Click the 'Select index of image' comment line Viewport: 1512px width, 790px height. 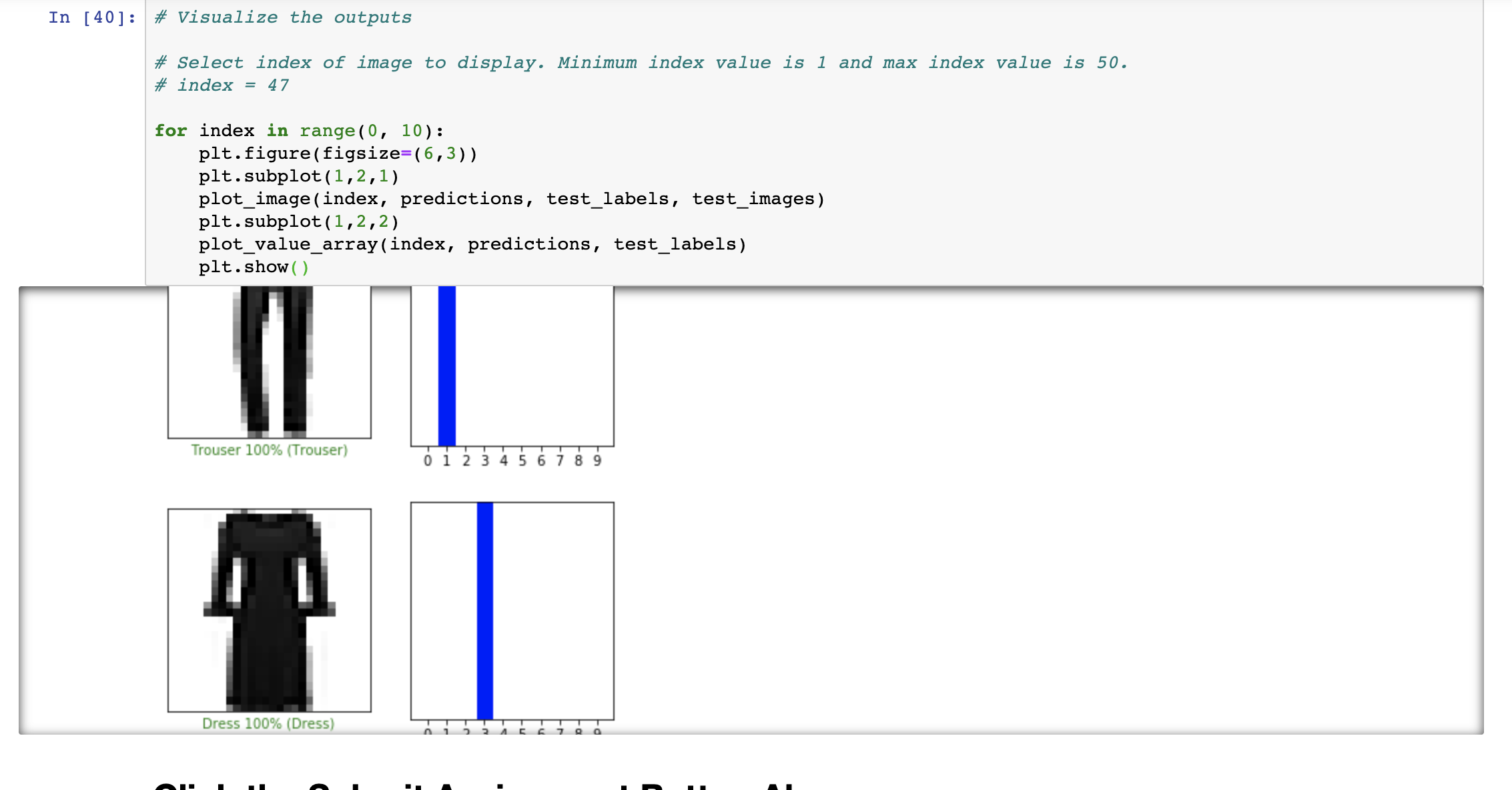point(641,63)
